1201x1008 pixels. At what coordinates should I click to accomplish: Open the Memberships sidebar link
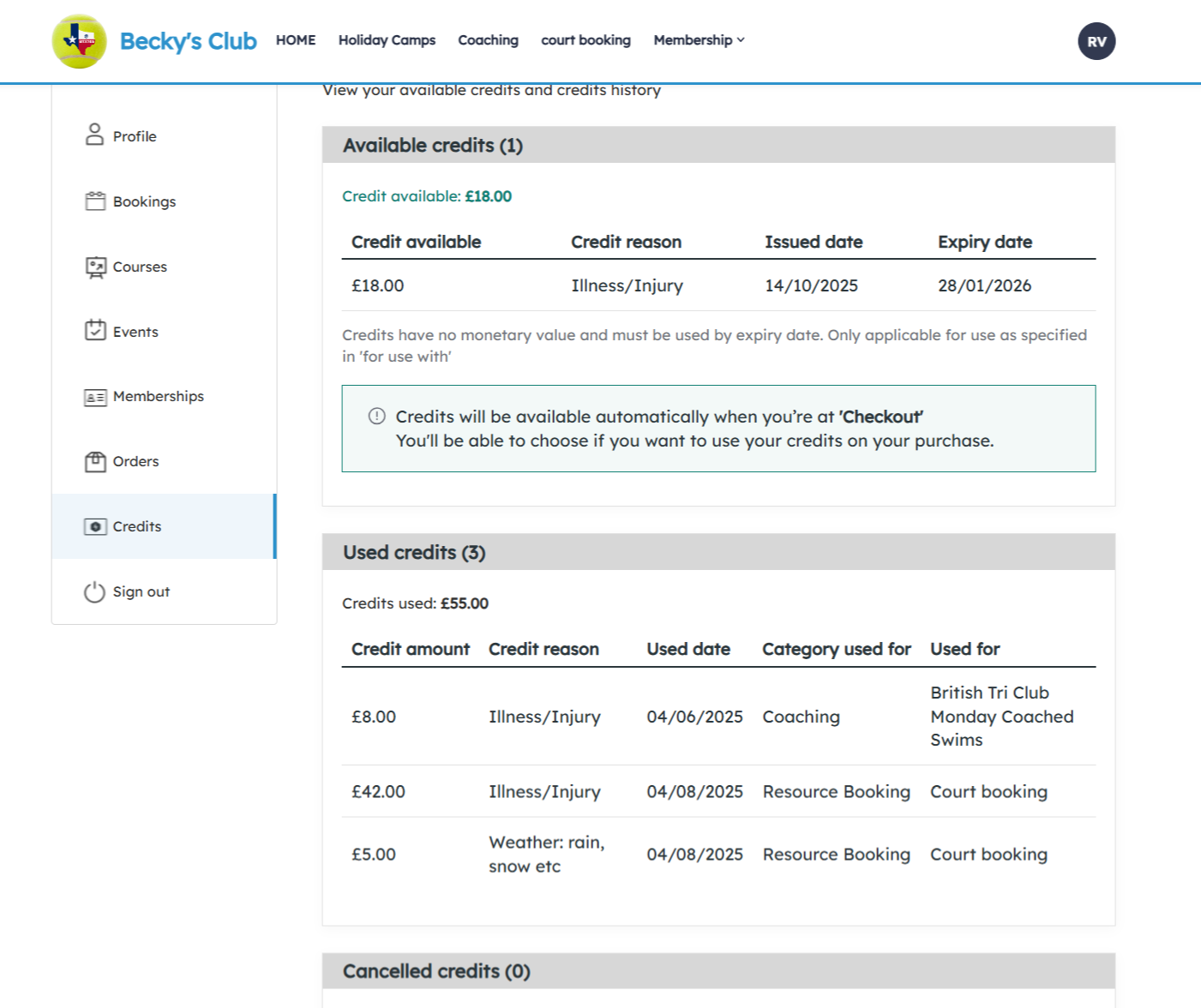coord(159,396)
